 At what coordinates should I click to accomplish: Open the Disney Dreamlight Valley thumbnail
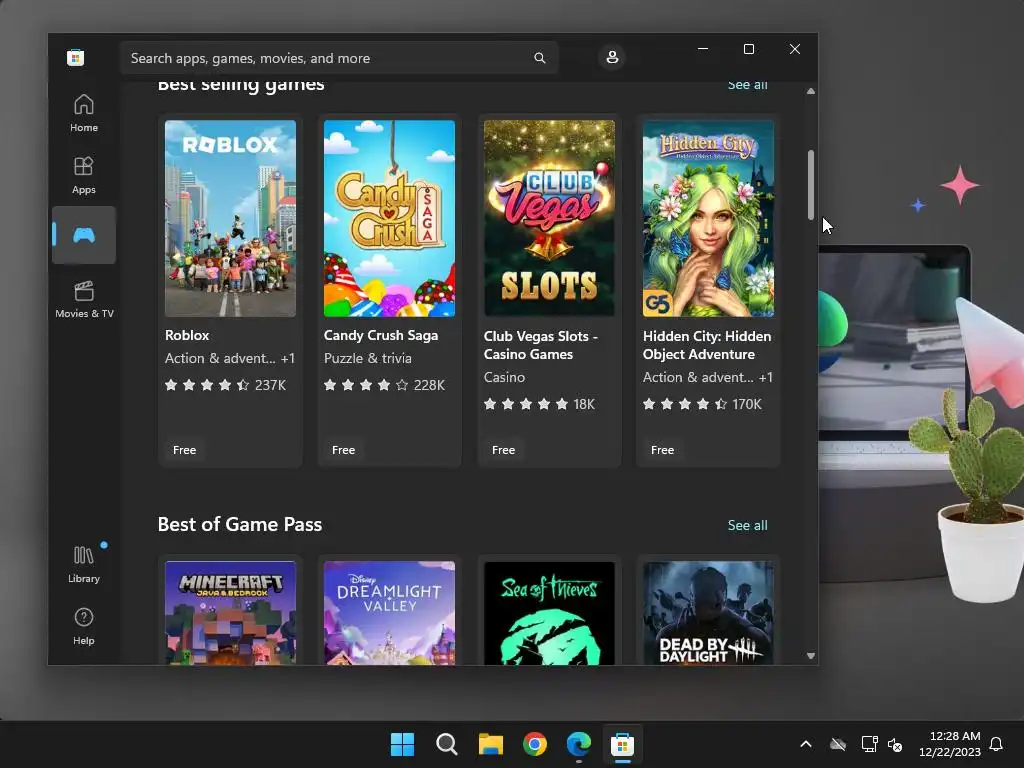(x=389, y=613)
